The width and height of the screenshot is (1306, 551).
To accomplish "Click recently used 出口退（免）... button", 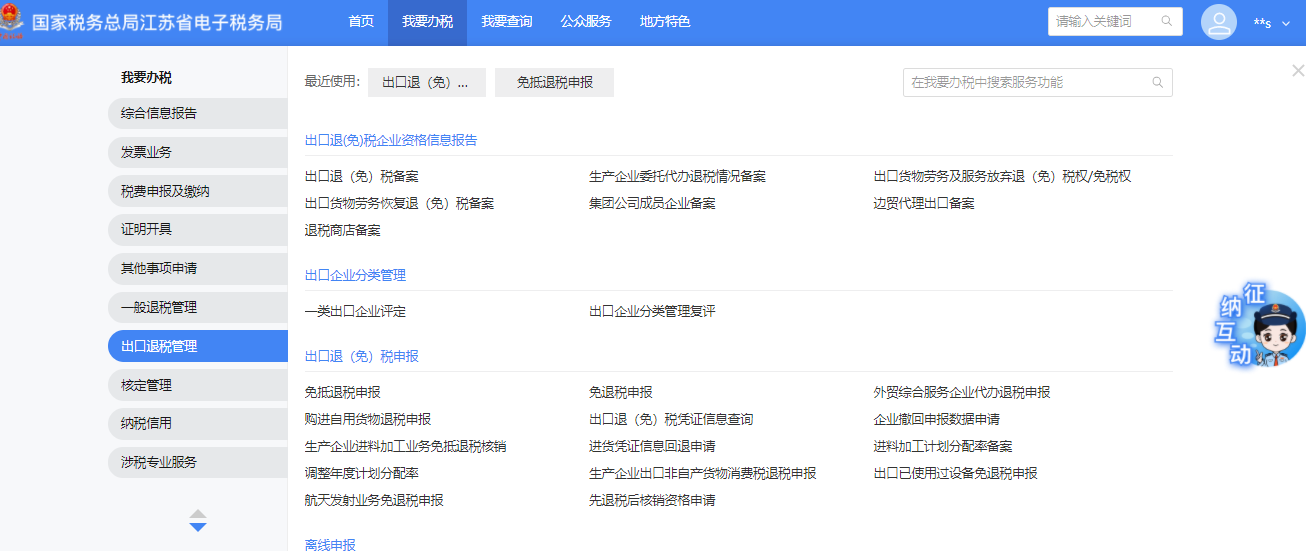I will [x=426, y=83].
